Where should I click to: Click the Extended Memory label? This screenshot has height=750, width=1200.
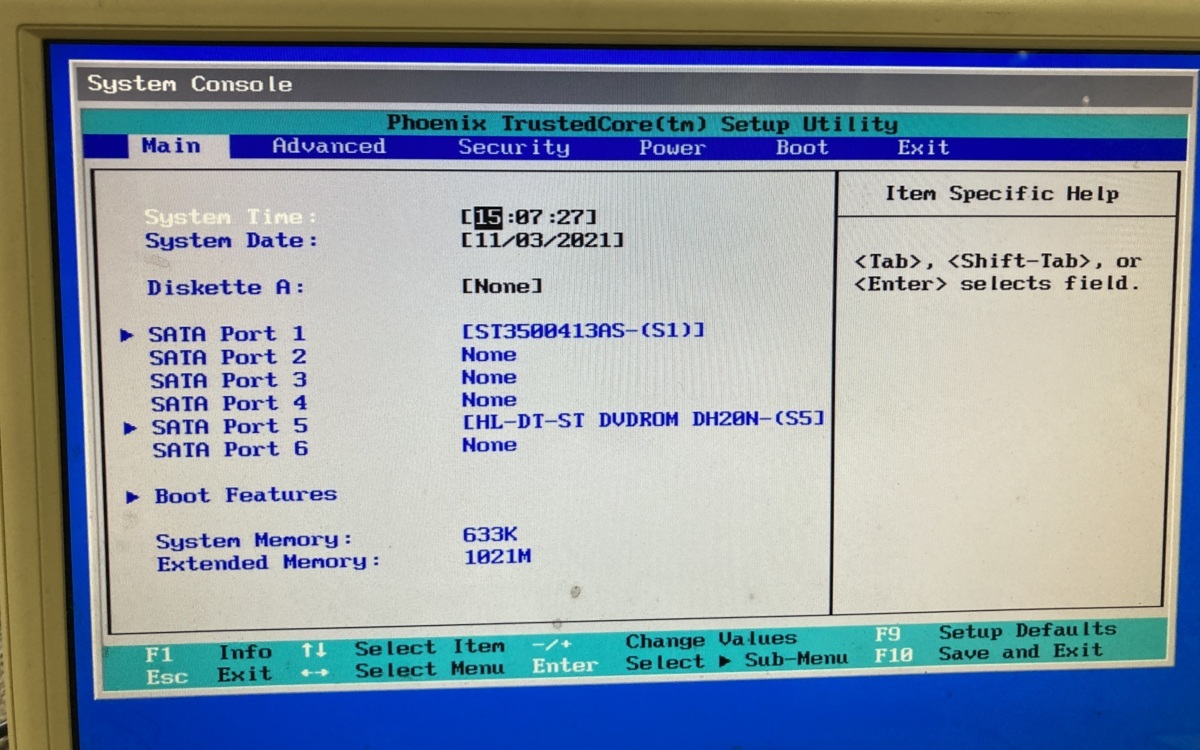point(269,563)
